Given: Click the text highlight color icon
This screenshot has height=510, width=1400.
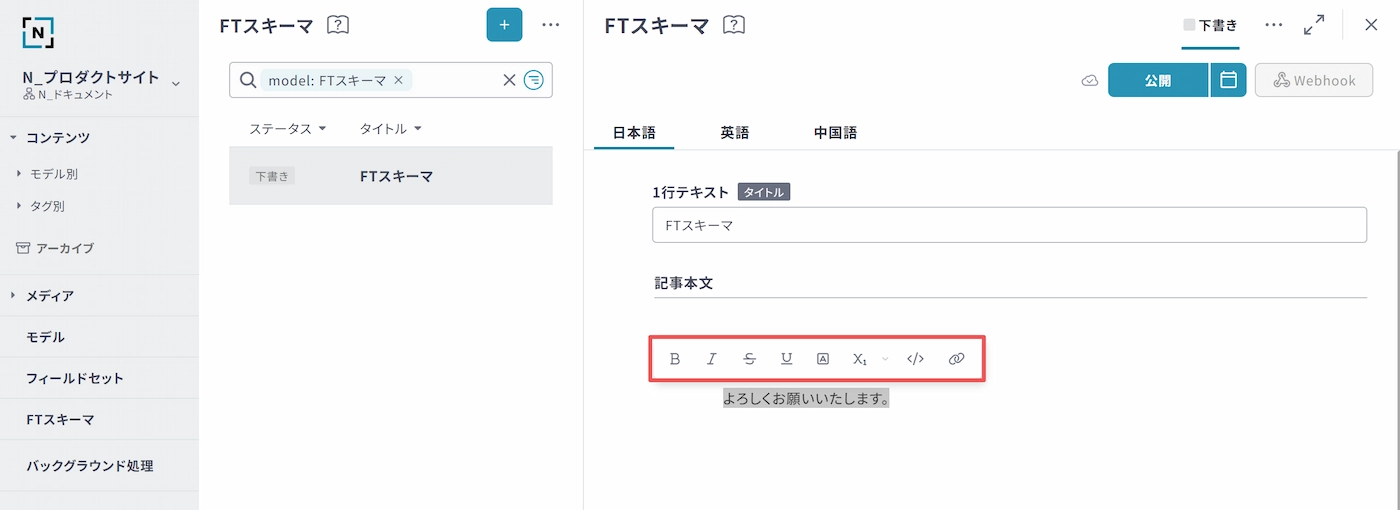Looking at the screenshot, I should click(x=823, y=359).
